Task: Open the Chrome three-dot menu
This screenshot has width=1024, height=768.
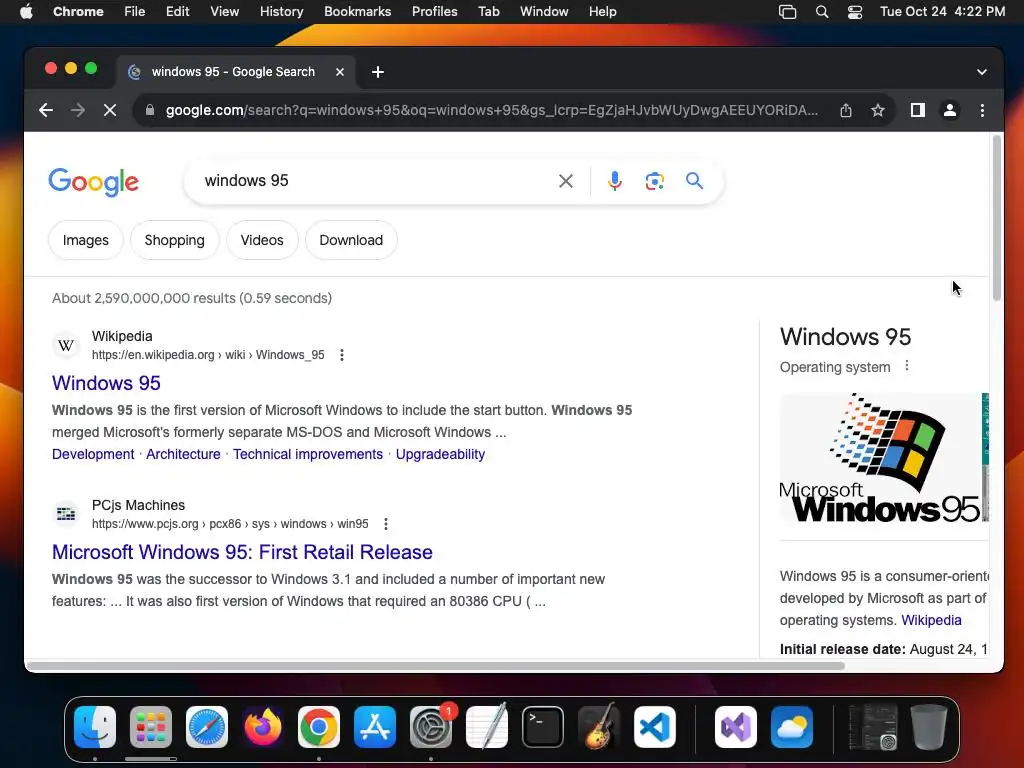Action: click(x=982, y=110)
